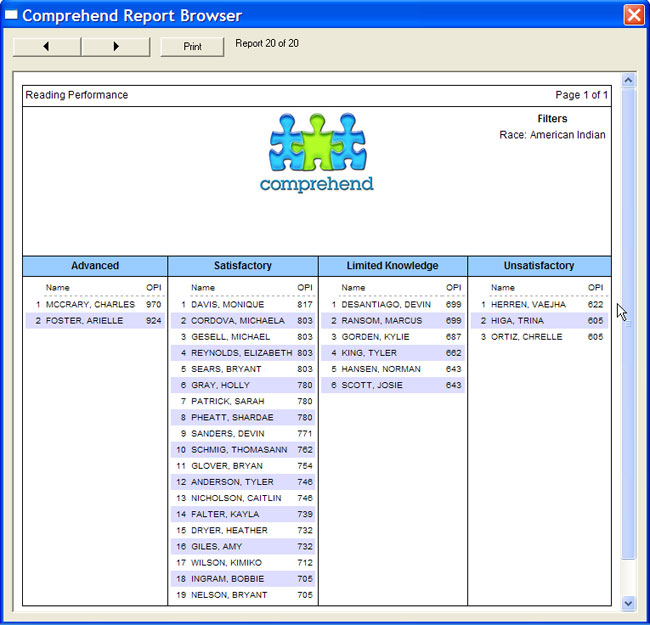Click the Reading Performance title text
Viewport: 650px width, 625px height.
pos(77,95)
